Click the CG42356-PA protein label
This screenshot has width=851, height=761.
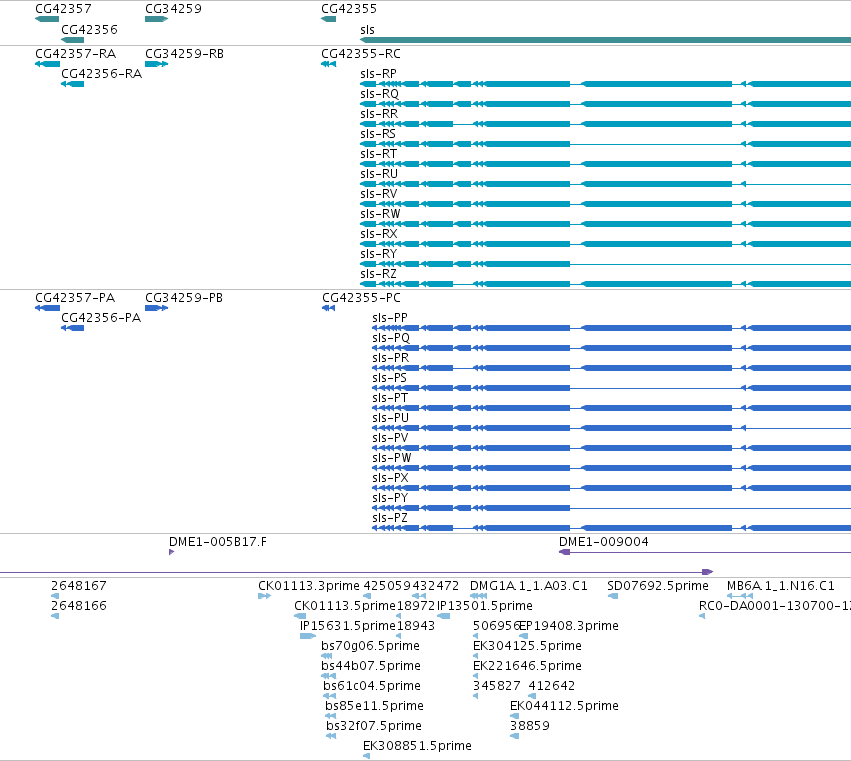[101, 318]
